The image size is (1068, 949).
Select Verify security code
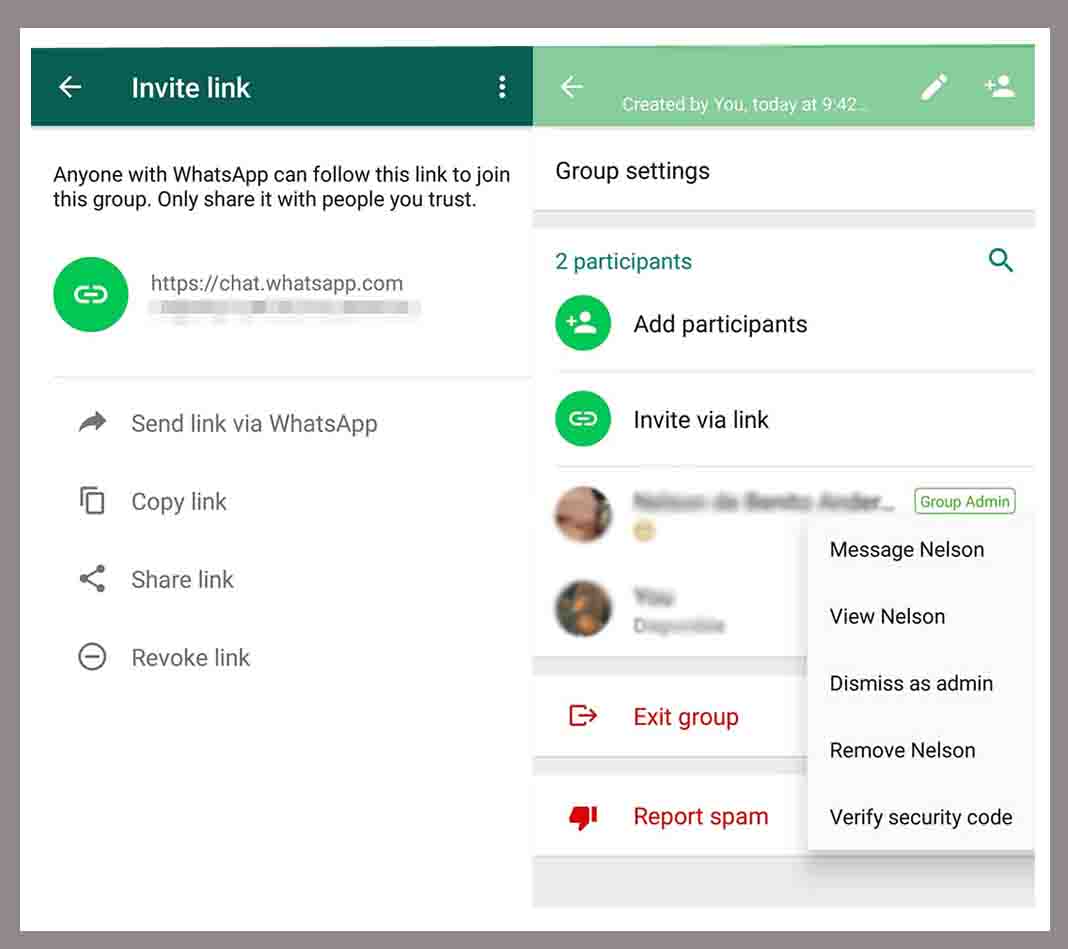tap(921, 816)
